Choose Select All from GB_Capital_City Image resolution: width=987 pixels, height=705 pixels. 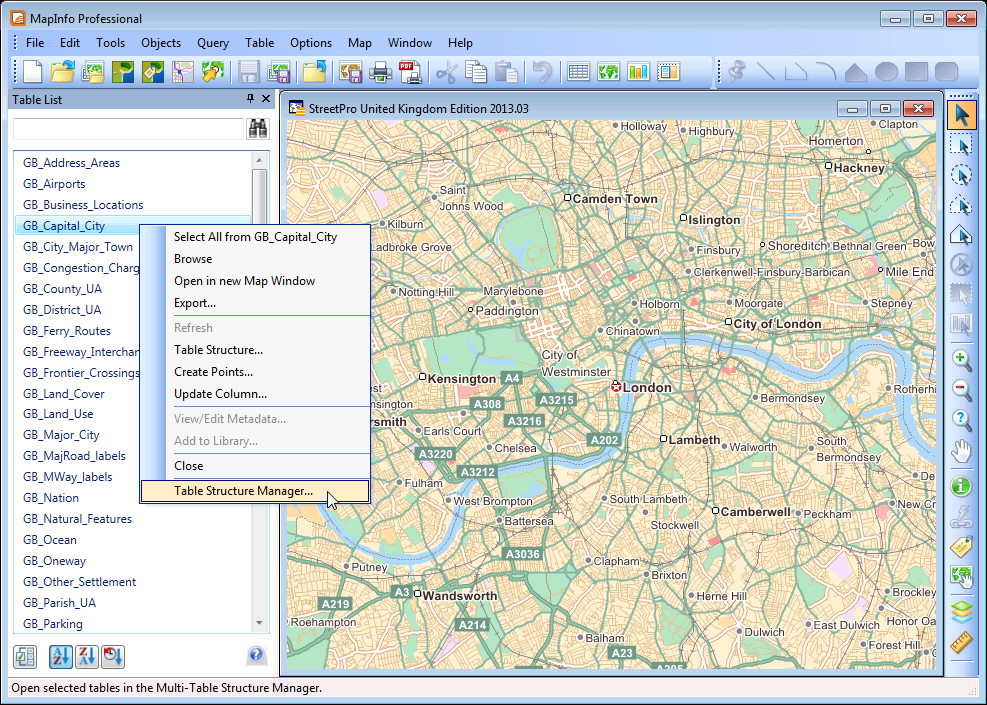[x=255, y=237]
